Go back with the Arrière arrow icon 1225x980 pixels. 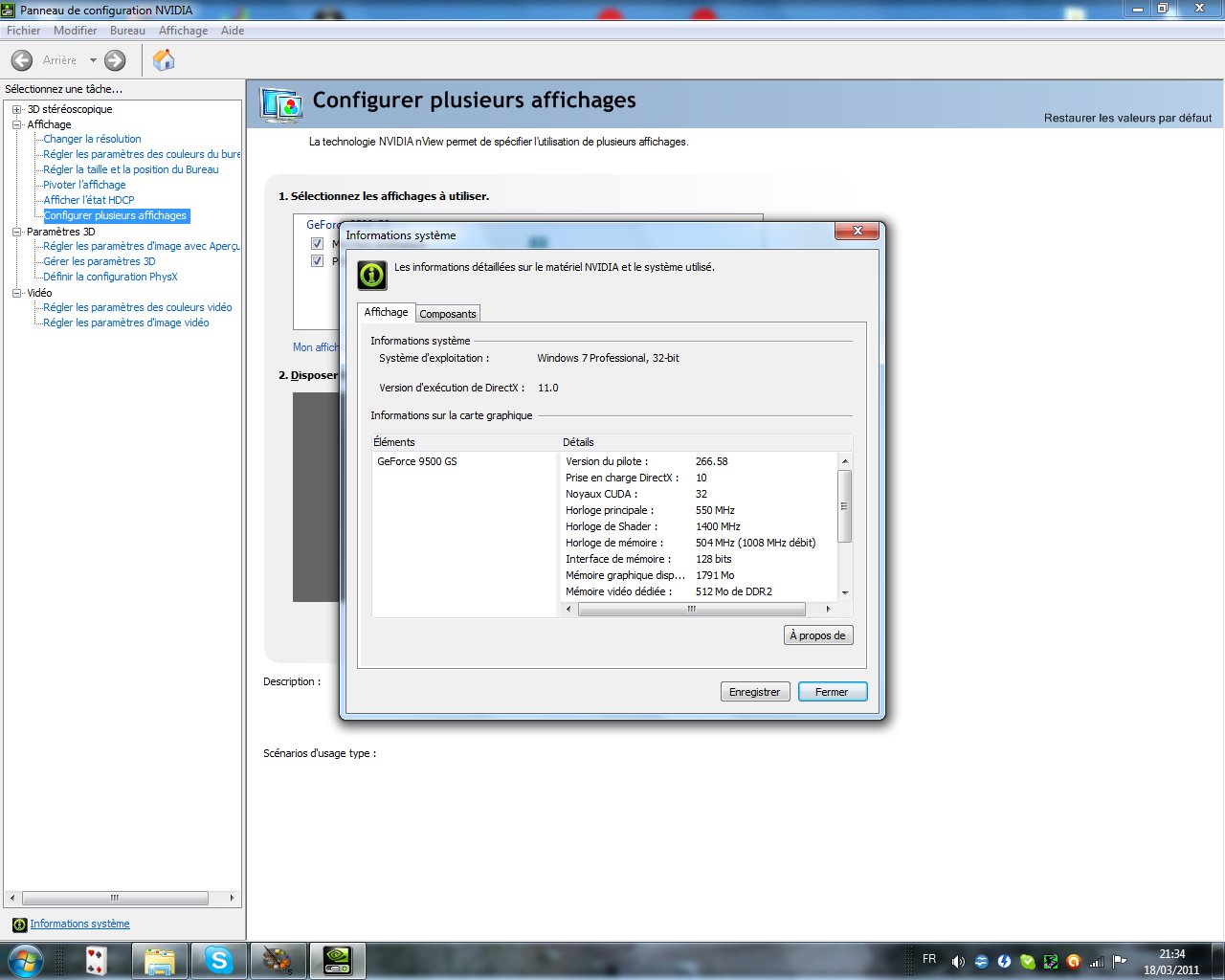click(x=22, y=60)
